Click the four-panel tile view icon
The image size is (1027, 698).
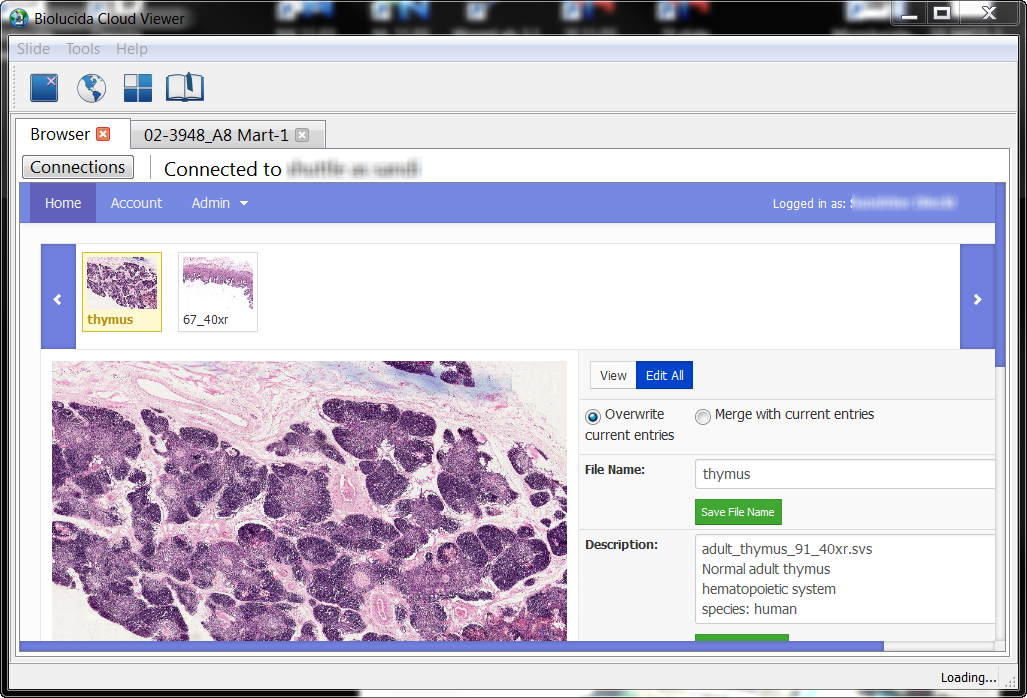tap(138, 88)
